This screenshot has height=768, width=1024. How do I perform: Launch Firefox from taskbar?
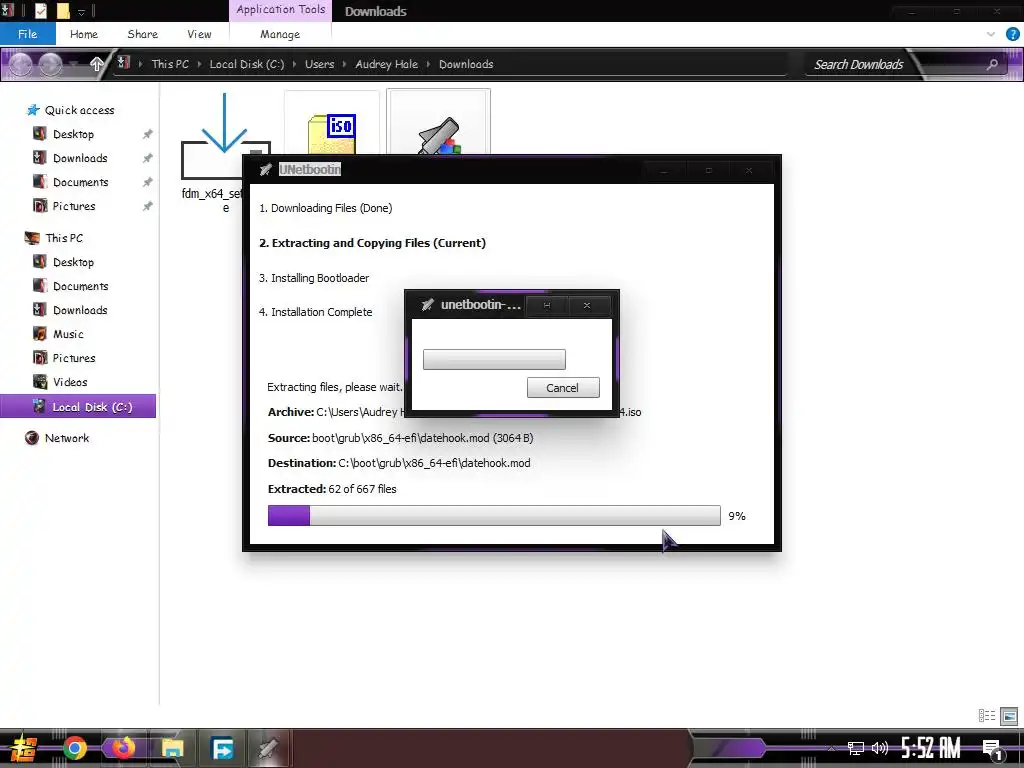tap(123, 748)
